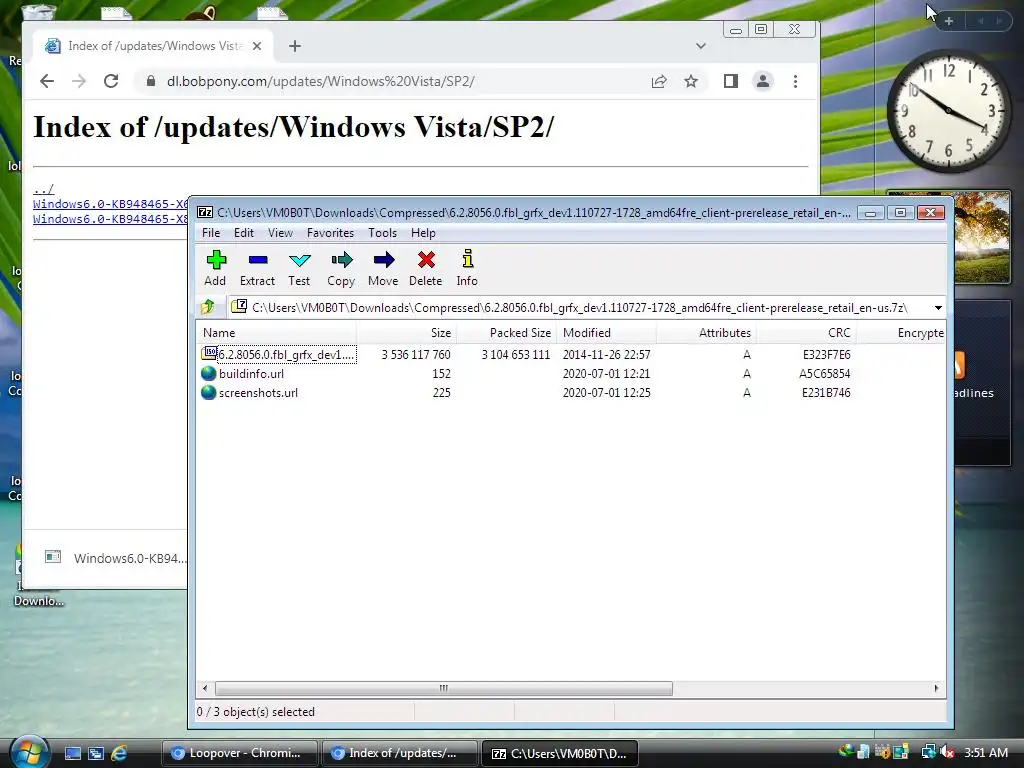Image resolution: width=1024 pixels, height=768 pixels.
Task: Sort by Attributes column header
Action: click(706, 333)
